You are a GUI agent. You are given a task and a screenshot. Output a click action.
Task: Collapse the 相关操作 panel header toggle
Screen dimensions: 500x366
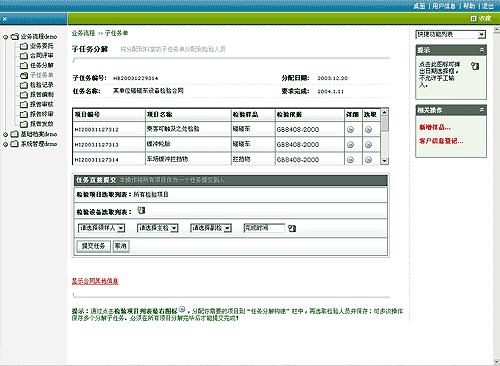(x=482, y=110)
